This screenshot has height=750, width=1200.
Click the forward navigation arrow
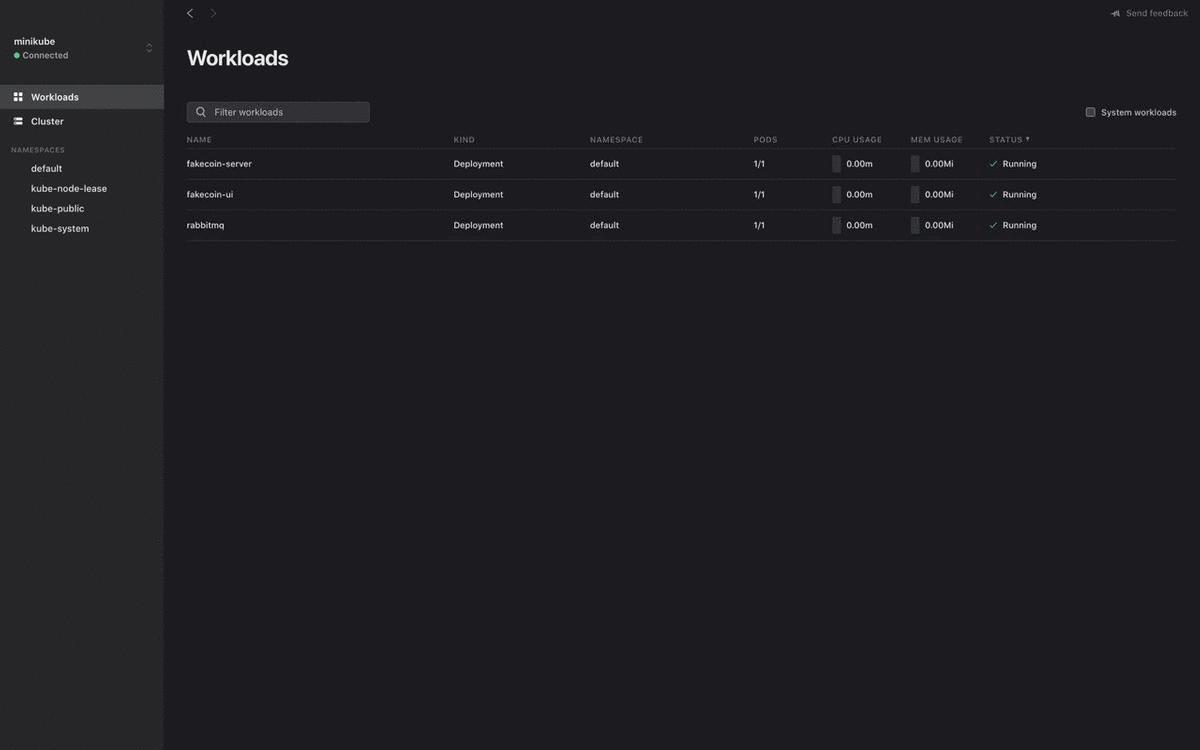pos(212,12)
